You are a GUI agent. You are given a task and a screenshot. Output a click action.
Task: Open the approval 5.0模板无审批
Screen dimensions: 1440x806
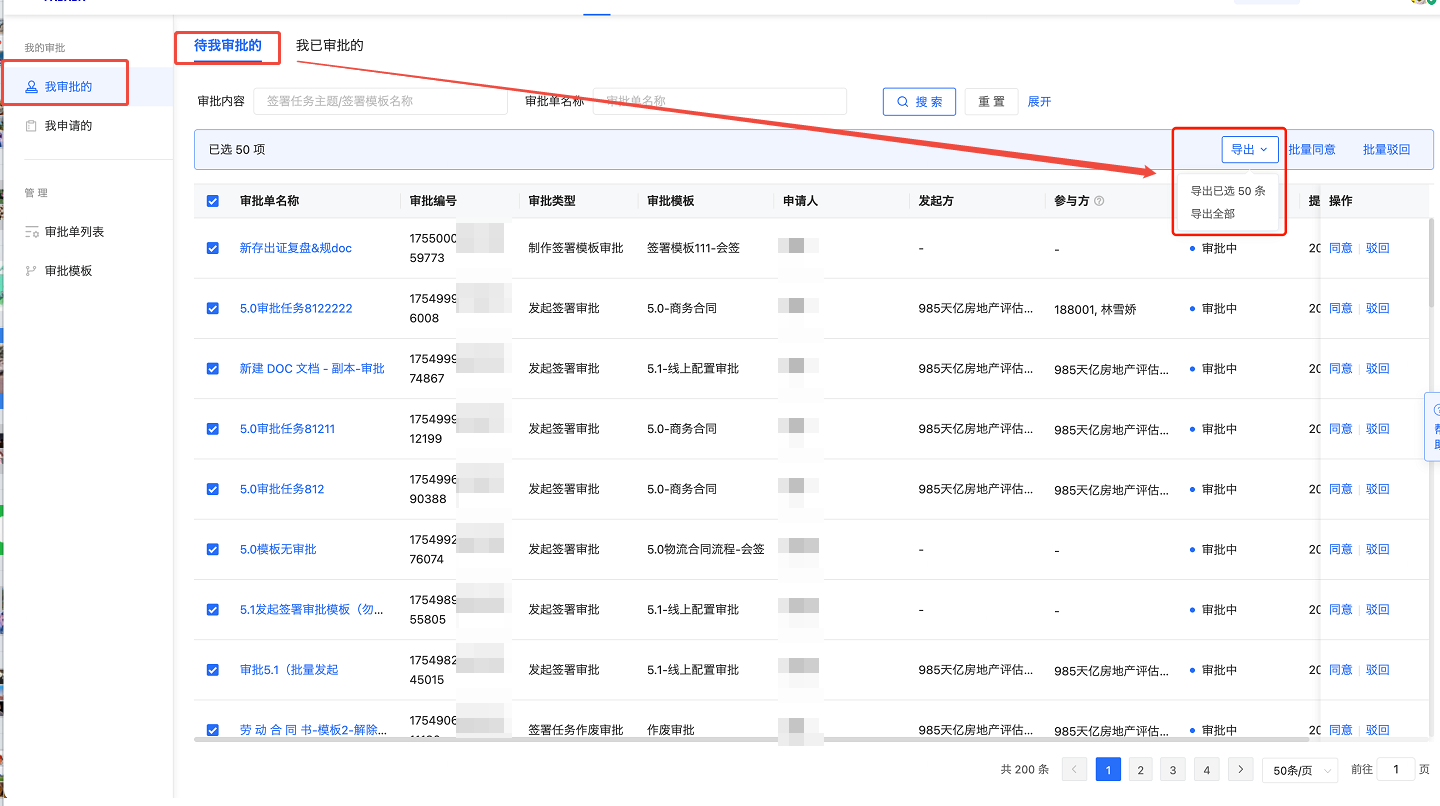(x=278, y=549)
